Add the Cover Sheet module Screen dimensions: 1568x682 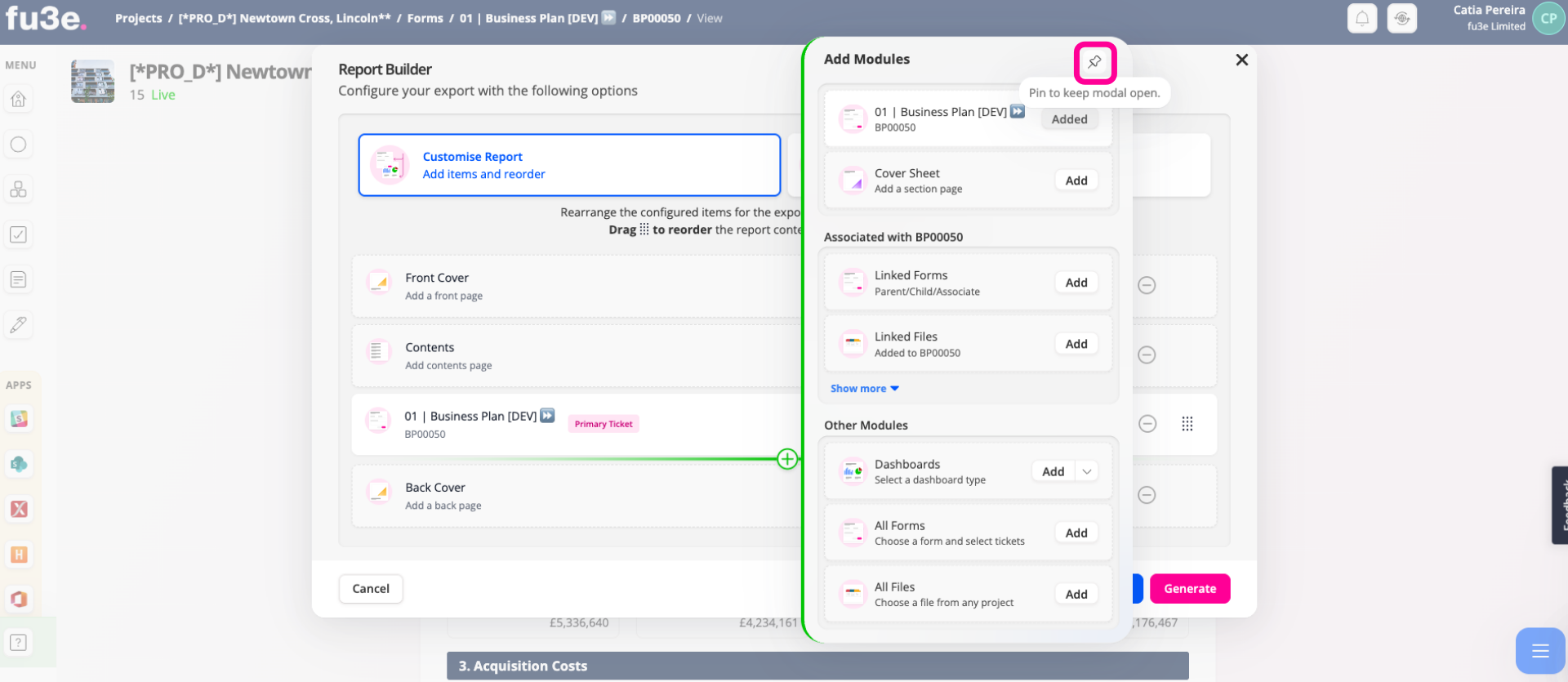click(x=1076, y=181)
